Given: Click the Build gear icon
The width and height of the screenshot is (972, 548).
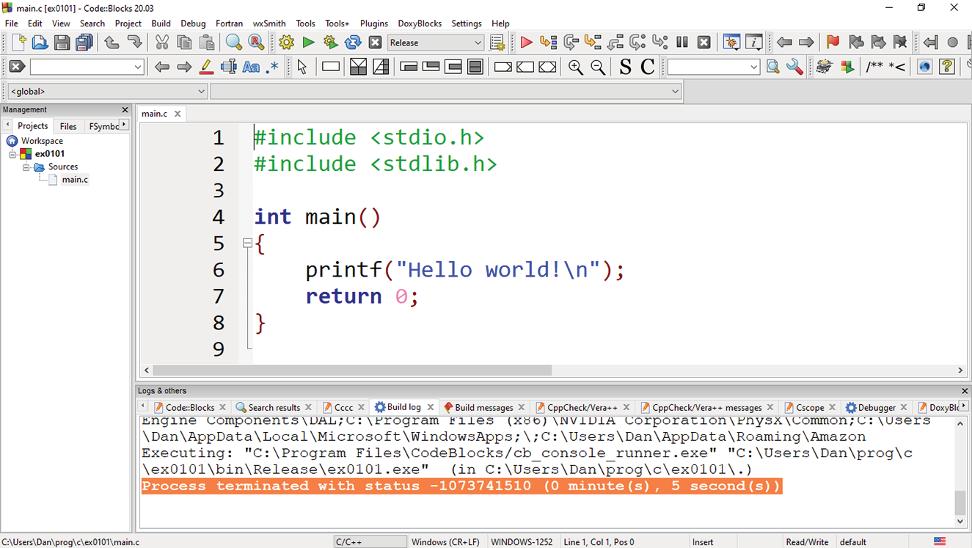Looking at the screenshot, I should point(287,43).
